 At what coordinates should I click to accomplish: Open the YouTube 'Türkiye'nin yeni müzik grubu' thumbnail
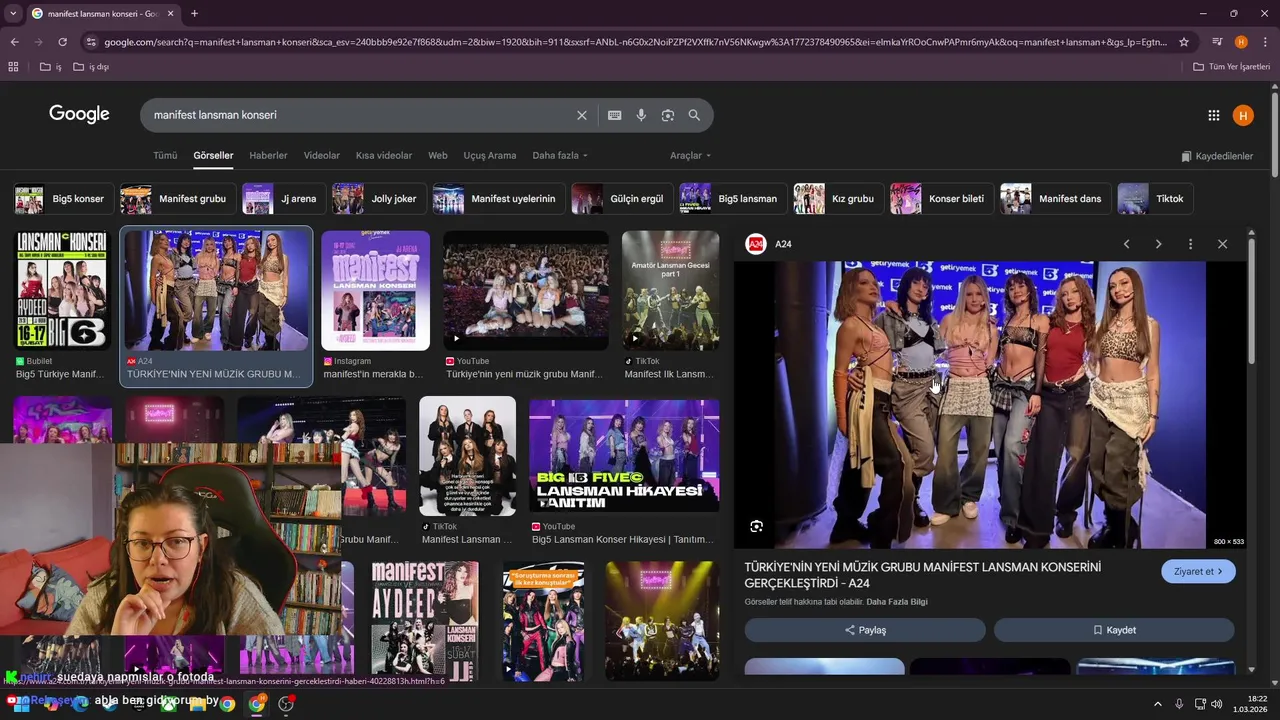(526, 291)
